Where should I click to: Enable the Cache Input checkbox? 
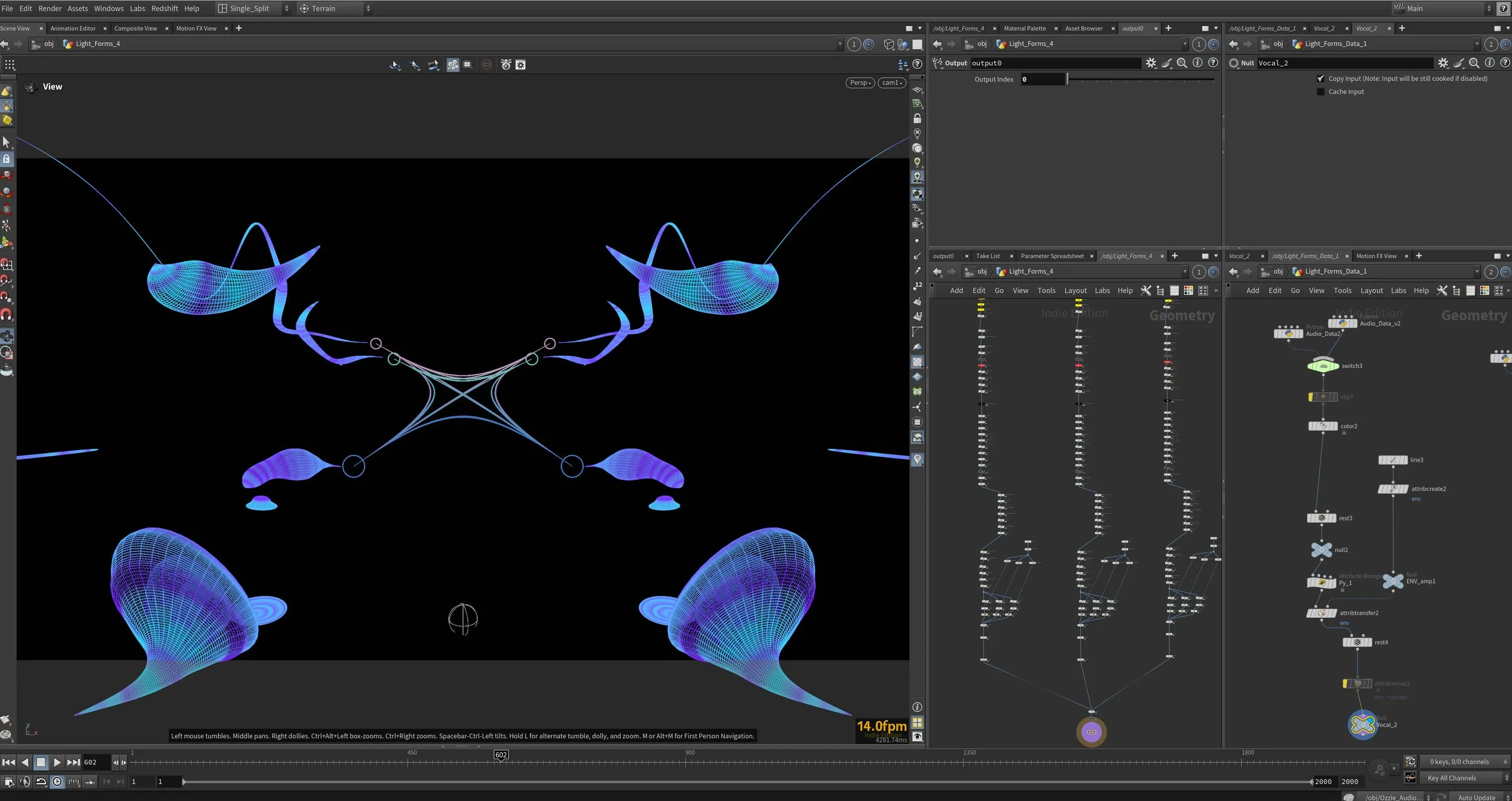[1320, 92]
